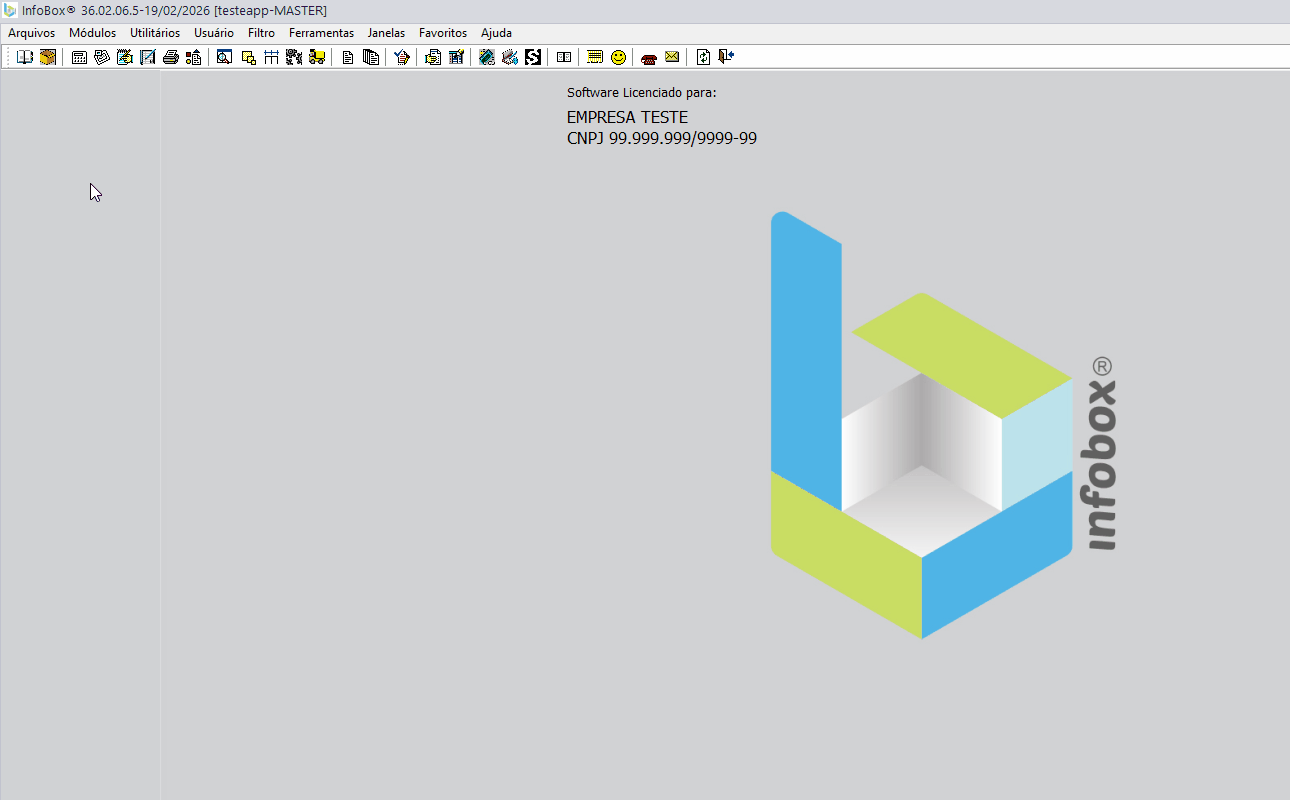
Task: Open the Ferramentas menu
Action: pos(321,33)
